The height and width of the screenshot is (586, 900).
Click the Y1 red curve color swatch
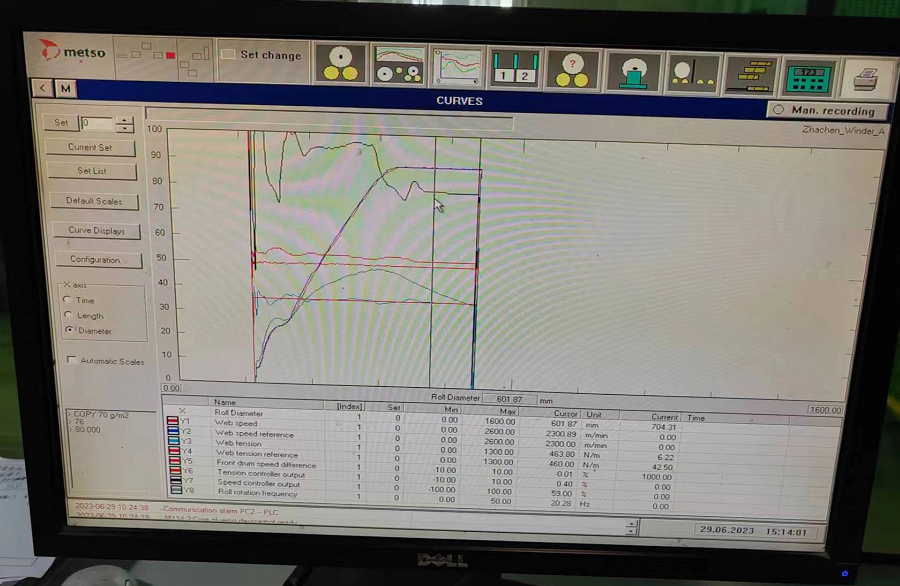pyautogui.click(x=173, y=422)
